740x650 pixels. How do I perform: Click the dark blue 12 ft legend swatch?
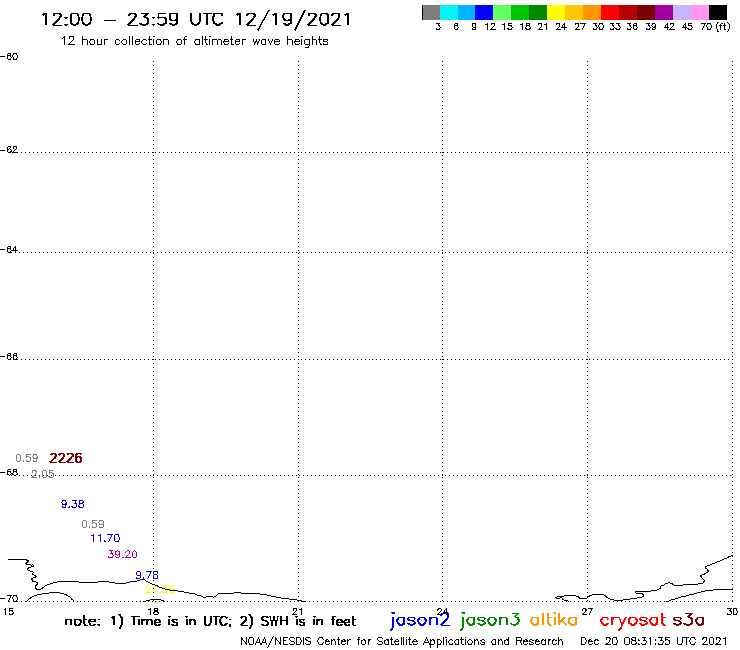[485, 12]
